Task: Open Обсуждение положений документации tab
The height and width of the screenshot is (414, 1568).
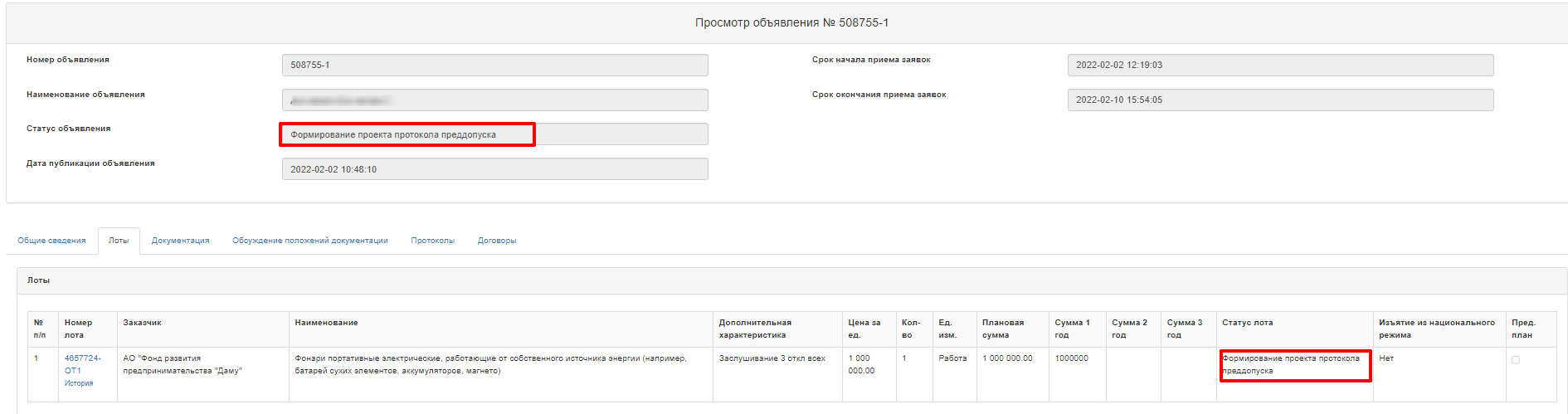Action: click(x=310, y=241)
